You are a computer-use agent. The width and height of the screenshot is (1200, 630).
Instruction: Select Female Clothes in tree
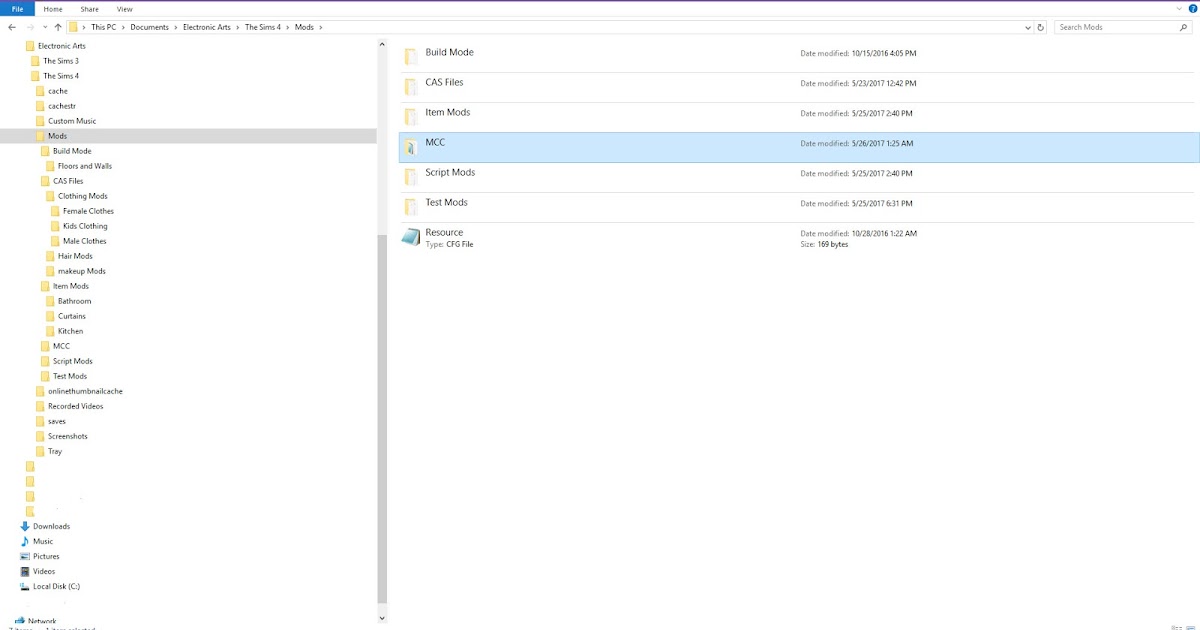point(88,211)
